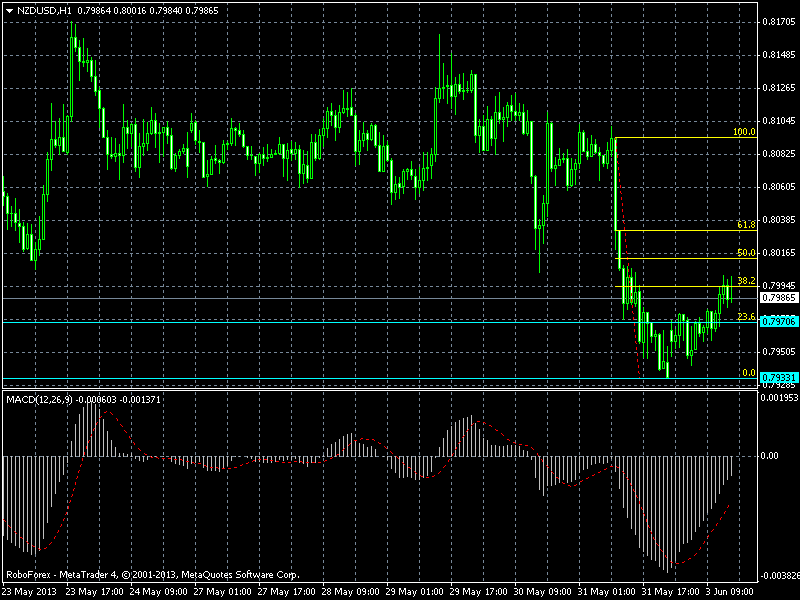Screen dimensions: 800x600
Task: Click the 0.79945 price axis label
Action: [779, 286]
